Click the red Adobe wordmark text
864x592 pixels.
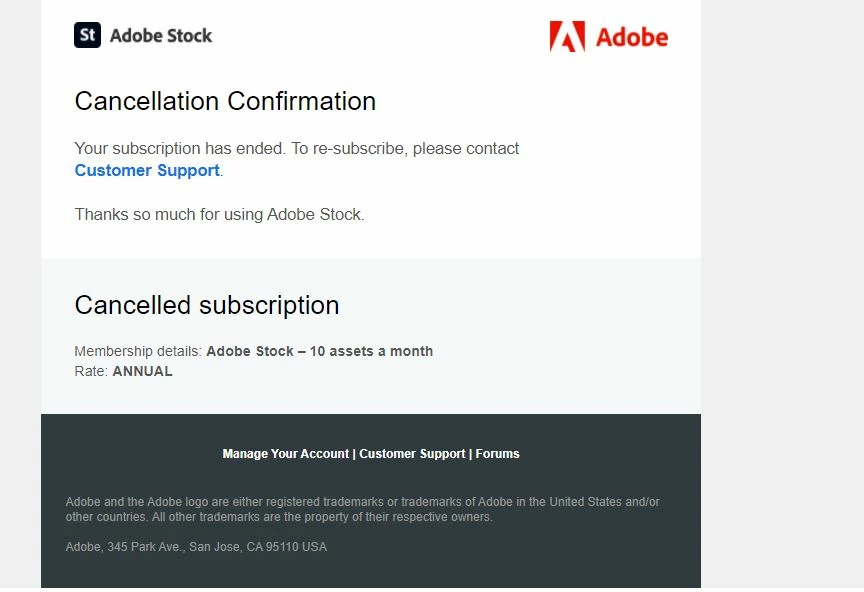tap(632, 37)
